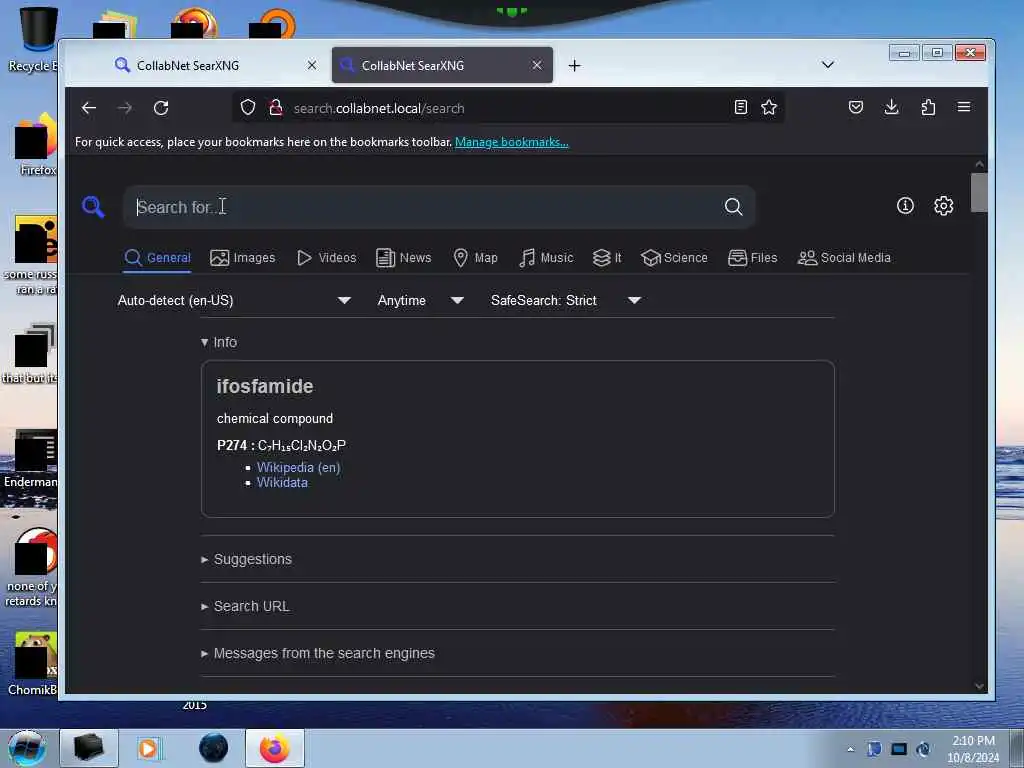Select the Images search category

coord(243,258)
